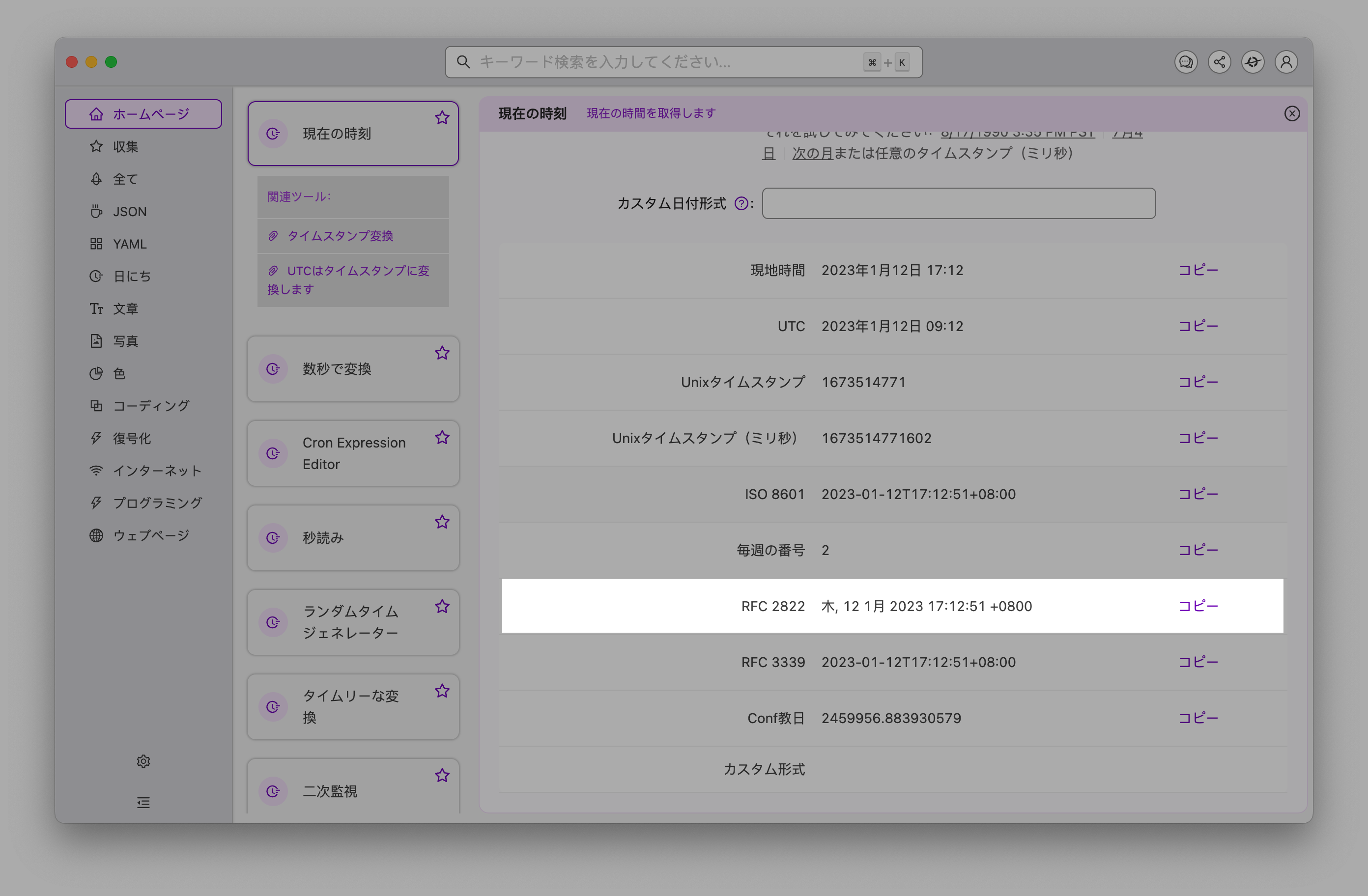This screenshot has height=896, width=1368.
Task: Favorite the 数秒で変換 tool star
Action: [x=442, y=353]
